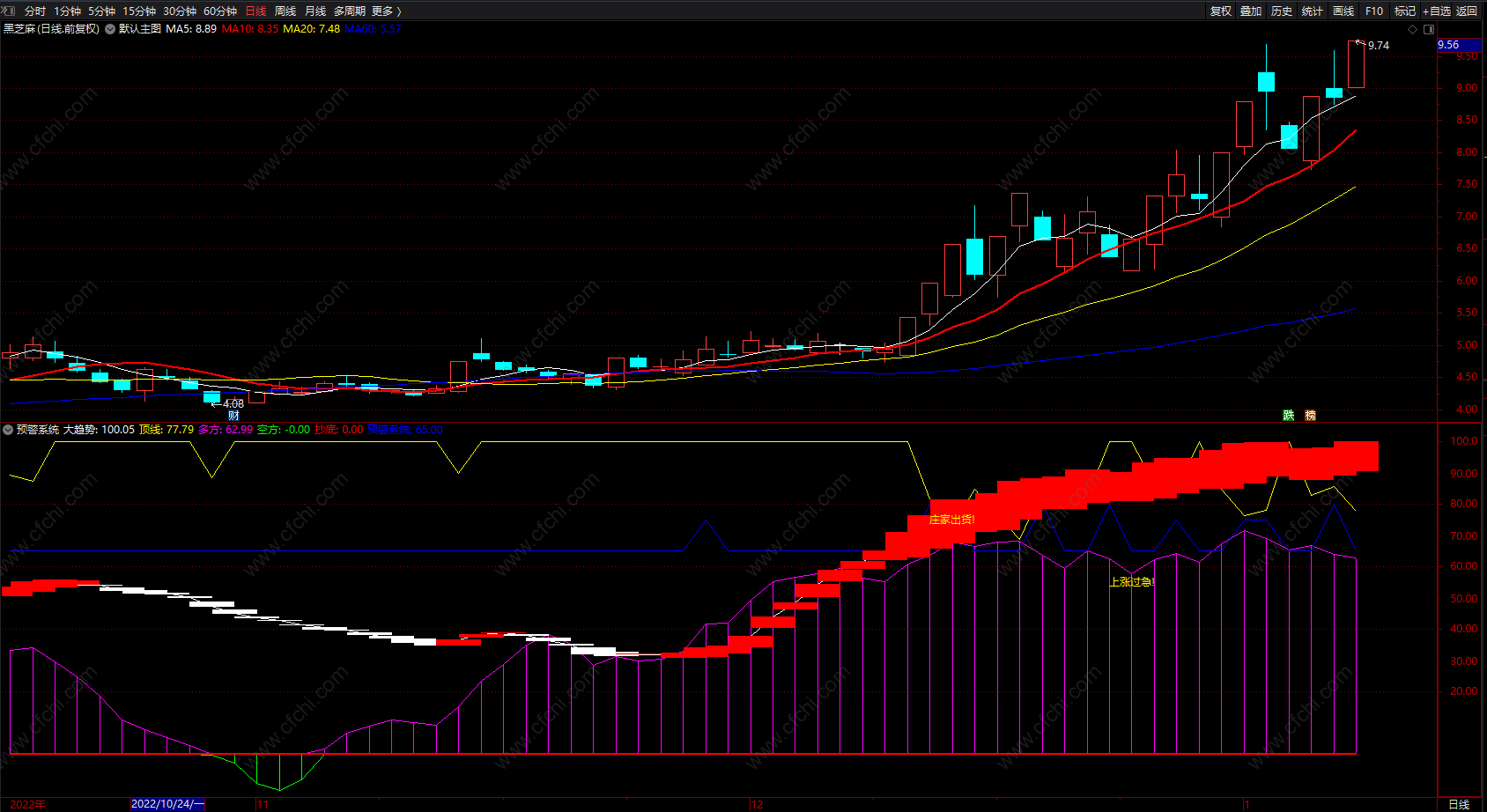Click the 空方: -0.00 readout

[284, 430]
